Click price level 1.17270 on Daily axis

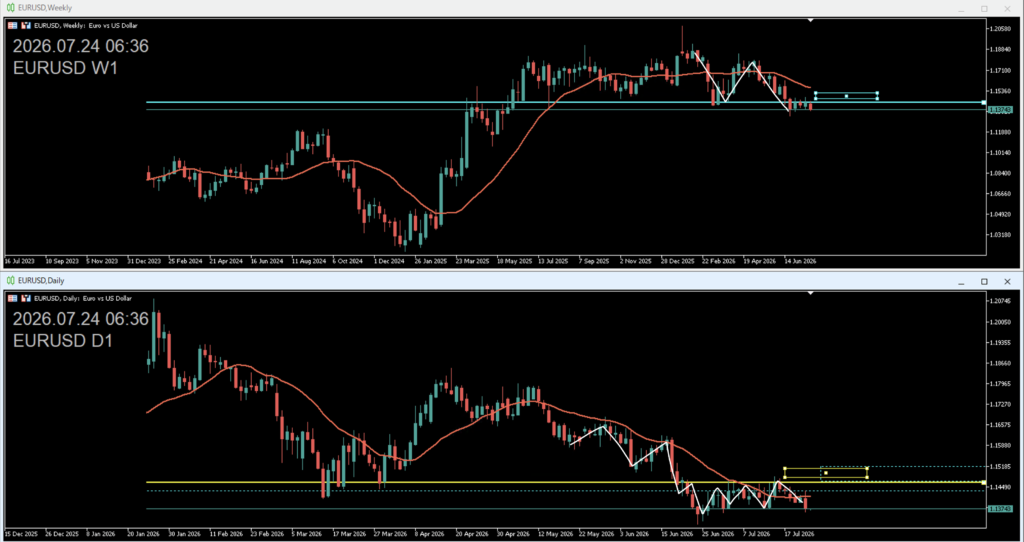coord(998,404)
